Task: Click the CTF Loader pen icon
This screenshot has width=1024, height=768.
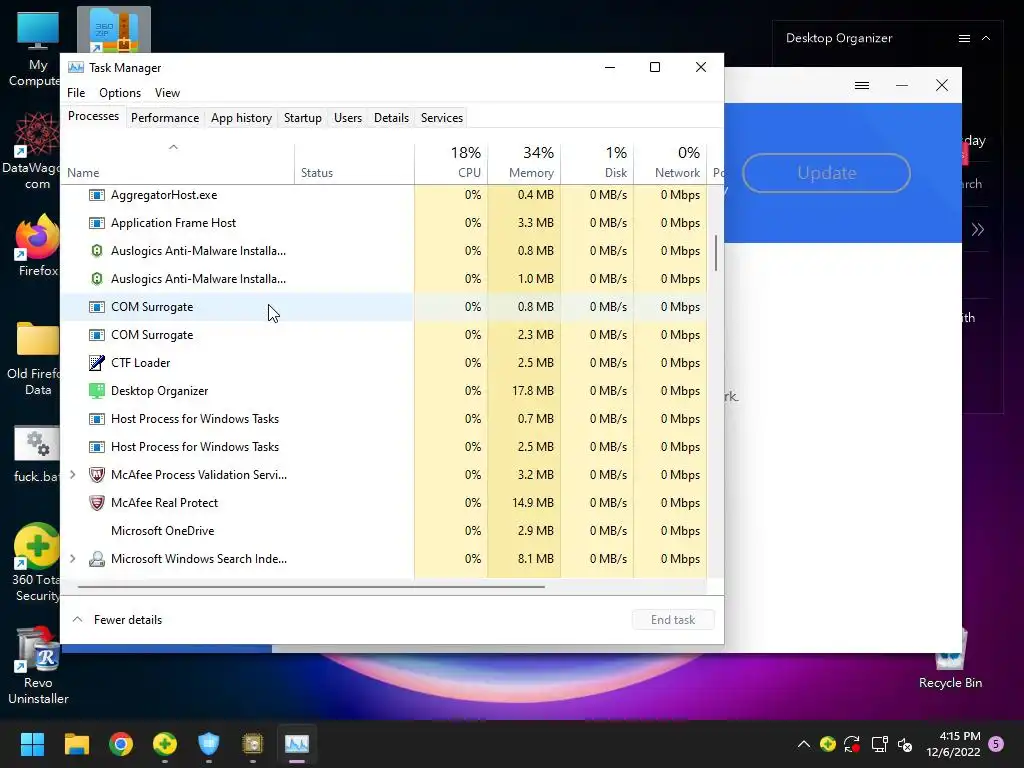Action: (97, 363)
